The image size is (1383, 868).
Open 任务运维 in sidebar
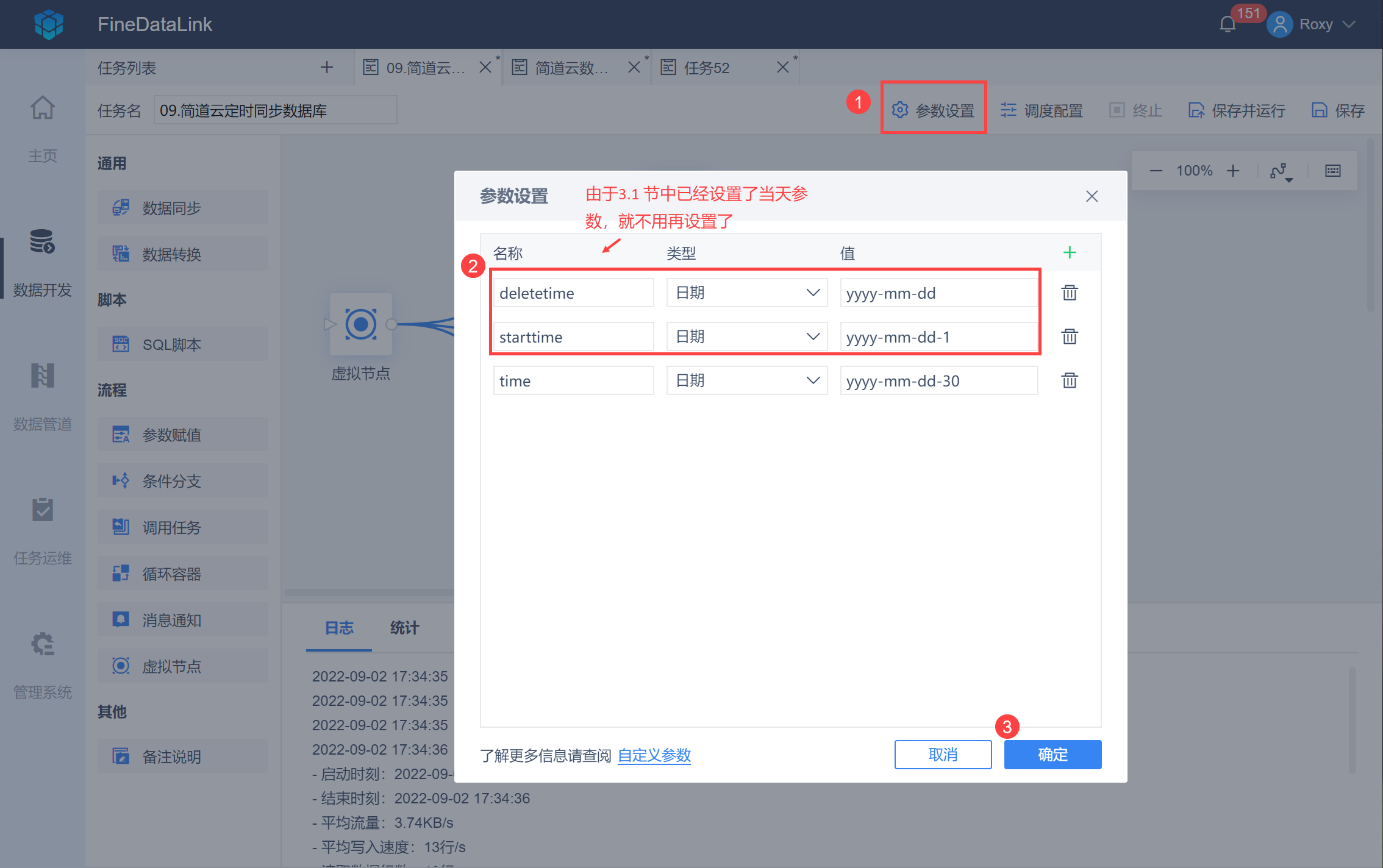click(x=43, y=532)
